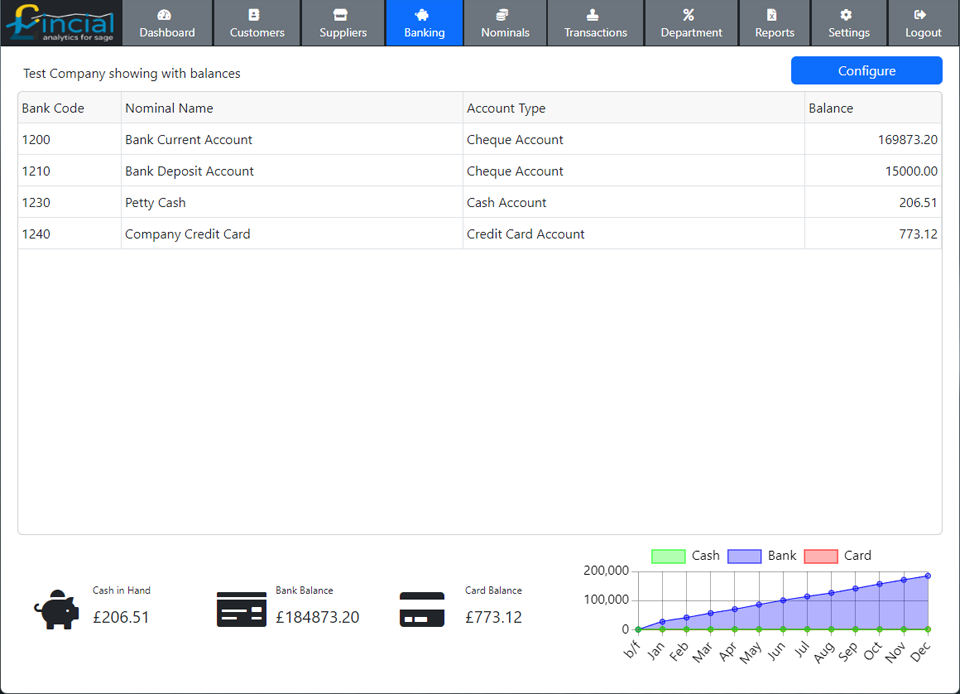Click the Bank Balance cheque icon
Image resolution: width=960 pixels, height=694 pixels.
click(242, 610)
